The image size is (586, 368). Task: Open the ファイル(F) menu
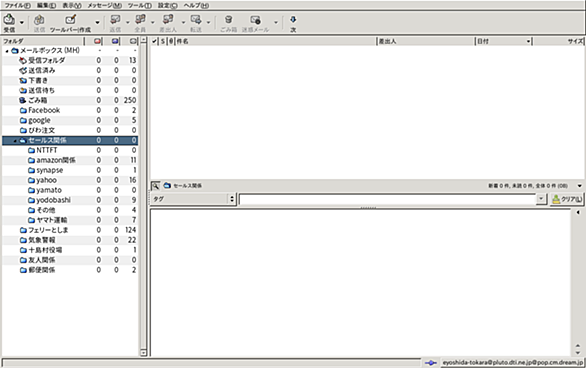click(18, 6)
